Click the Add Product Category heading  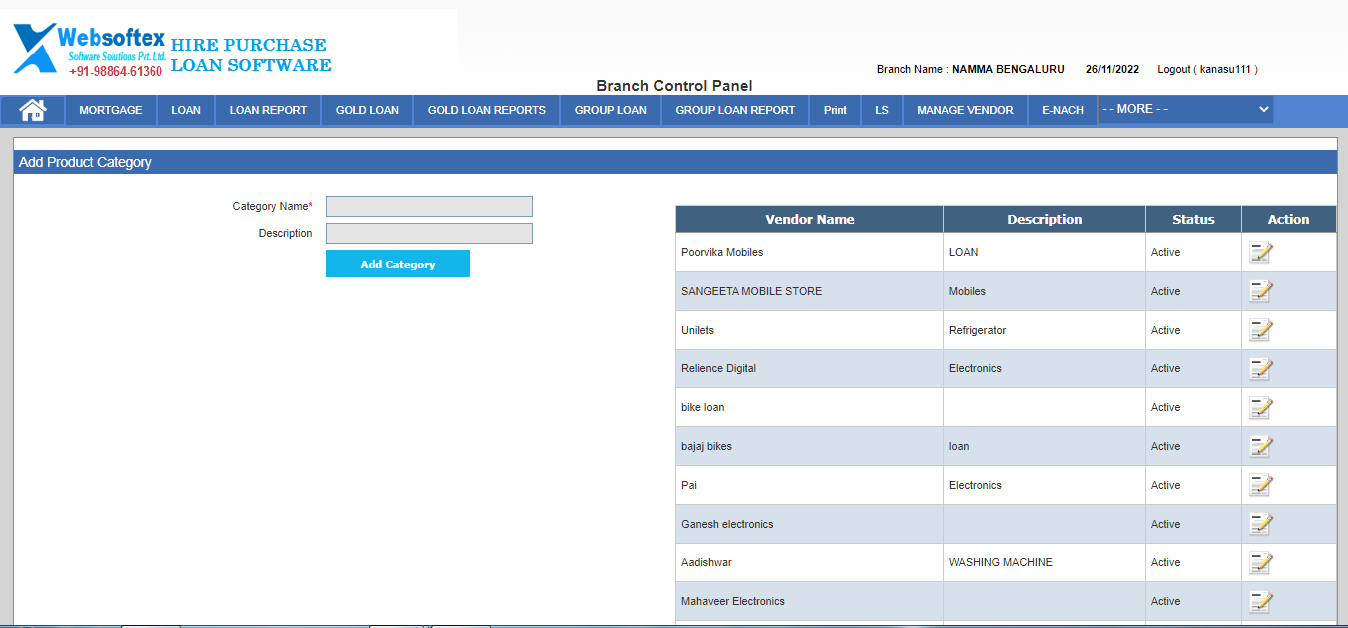click(x=85, y=162)
